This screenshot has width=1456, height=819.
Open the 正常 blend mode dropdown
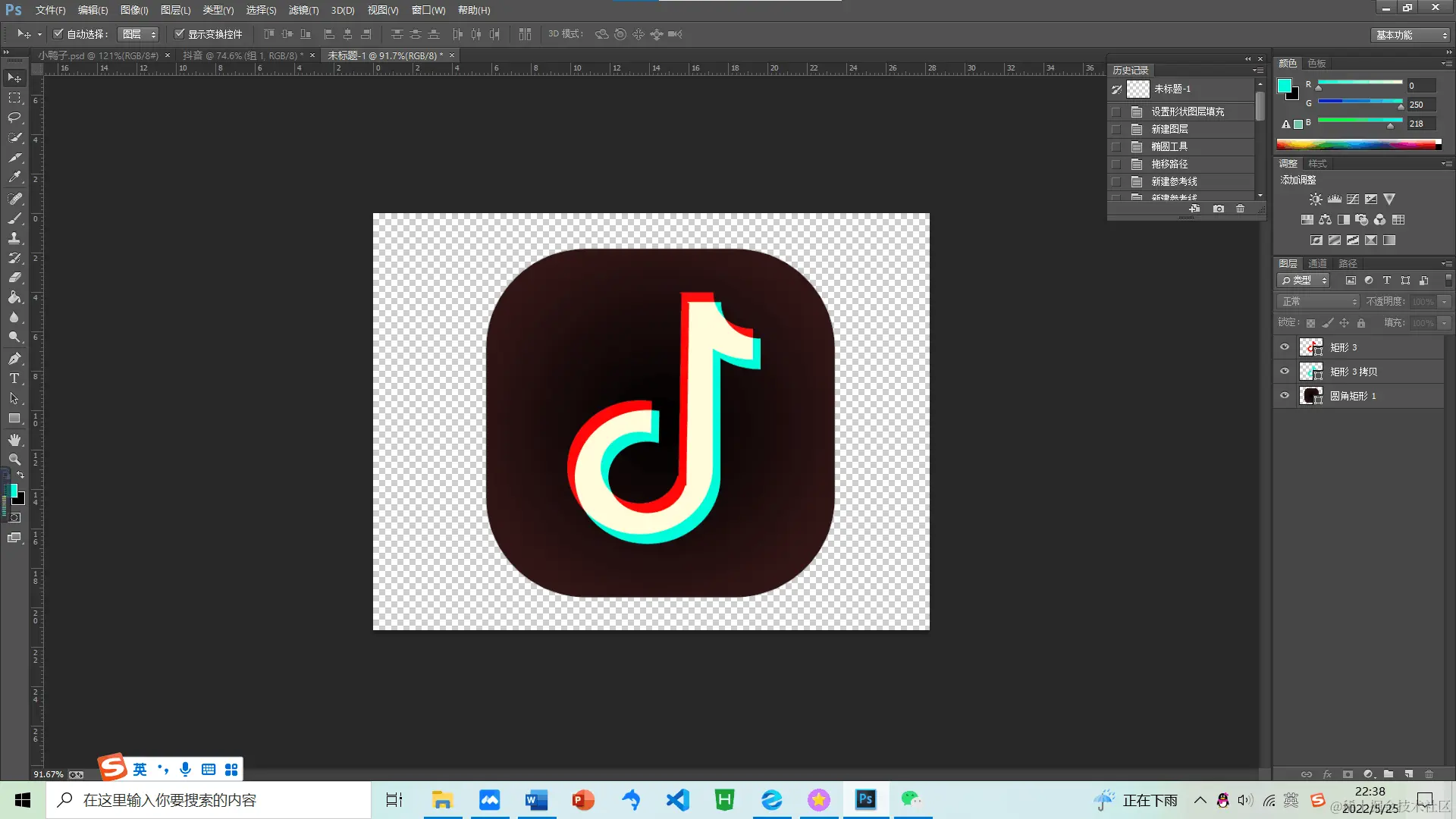tap(1319, 302)
